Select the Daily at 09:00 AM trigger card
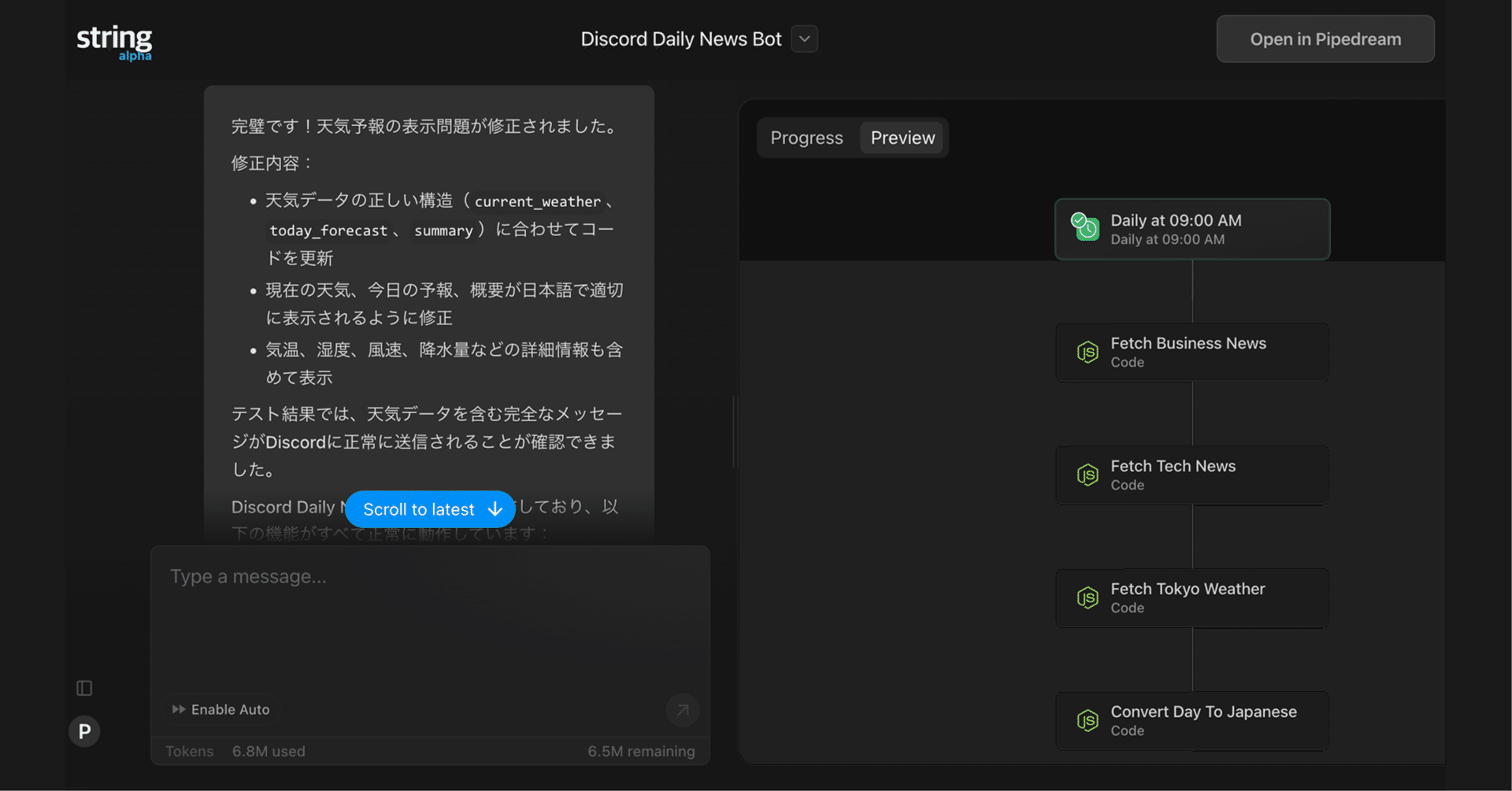 [x=1191, y=229]
